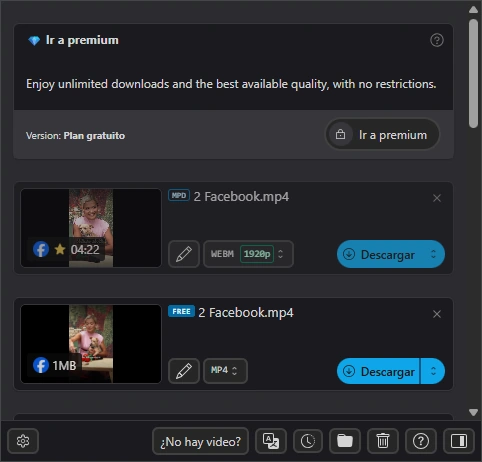Open the settings gear icon

coord(23,441)
